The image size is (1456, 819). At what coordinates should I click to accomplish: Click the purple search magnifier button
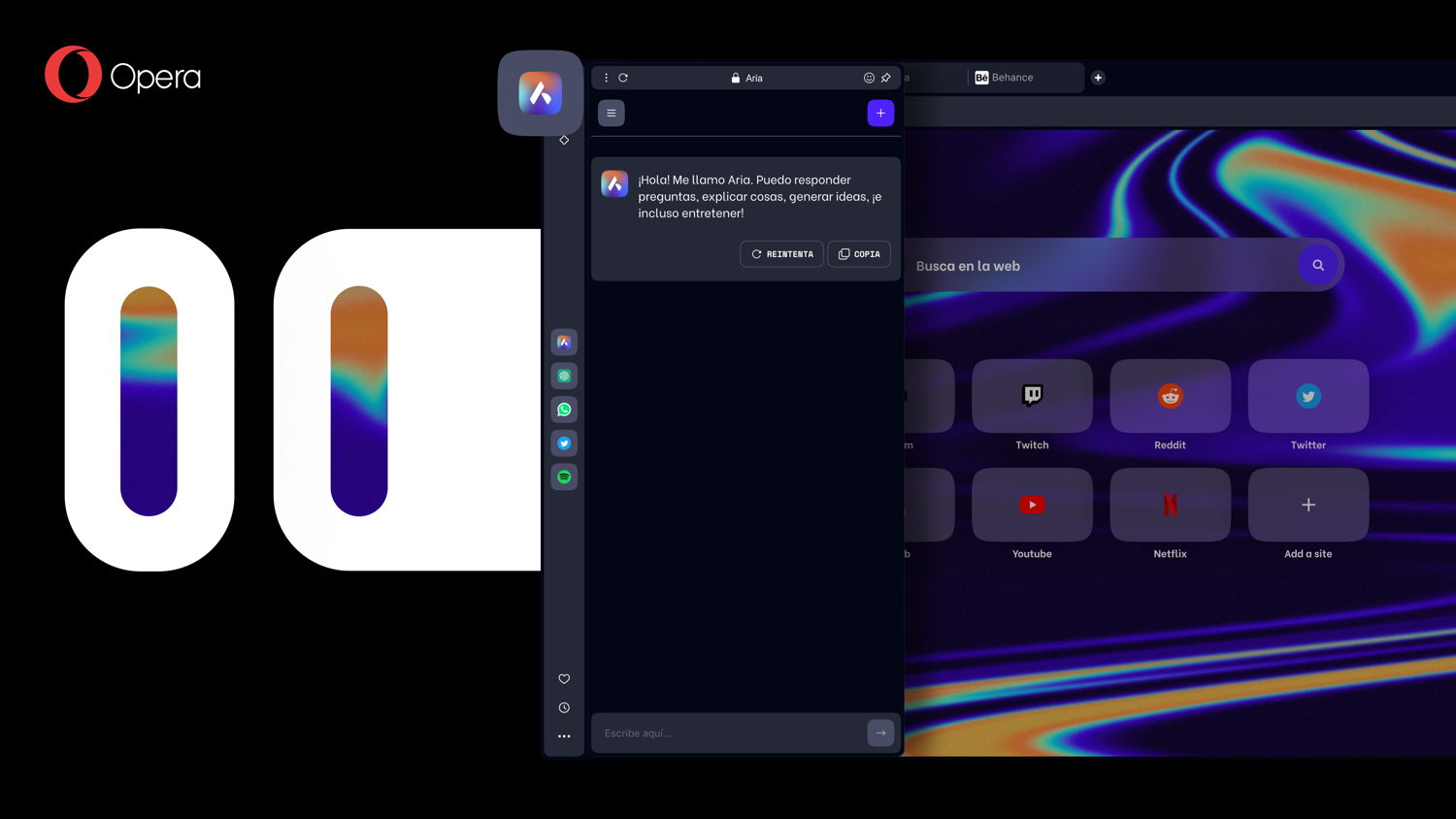(x=1318, y=265)
